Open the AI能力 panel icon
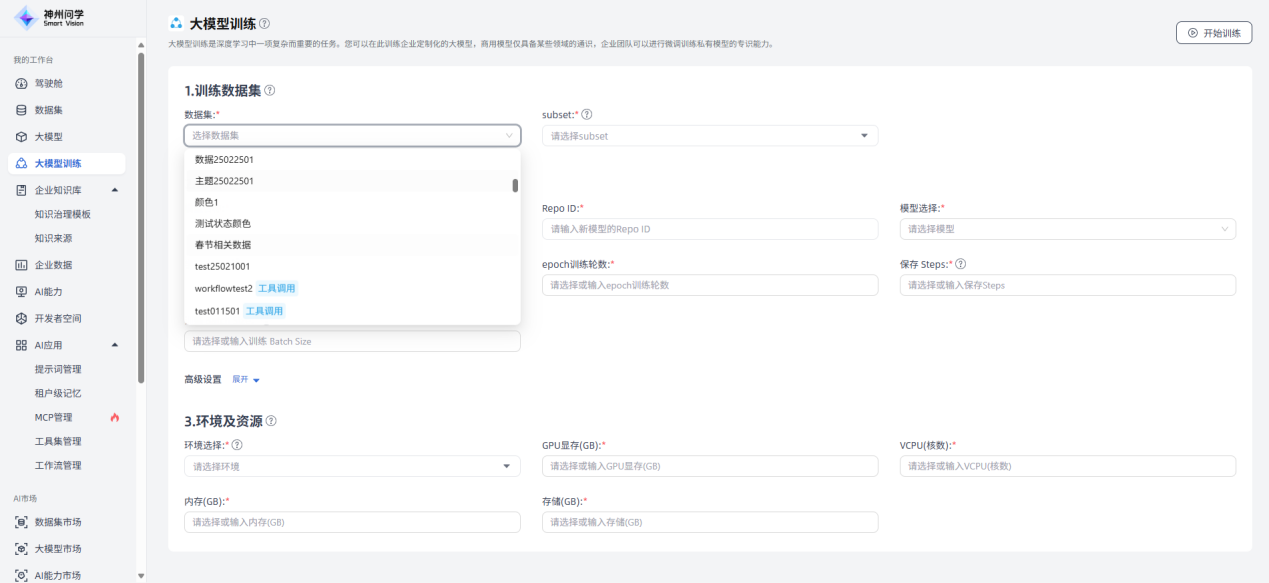 (22, 291)
